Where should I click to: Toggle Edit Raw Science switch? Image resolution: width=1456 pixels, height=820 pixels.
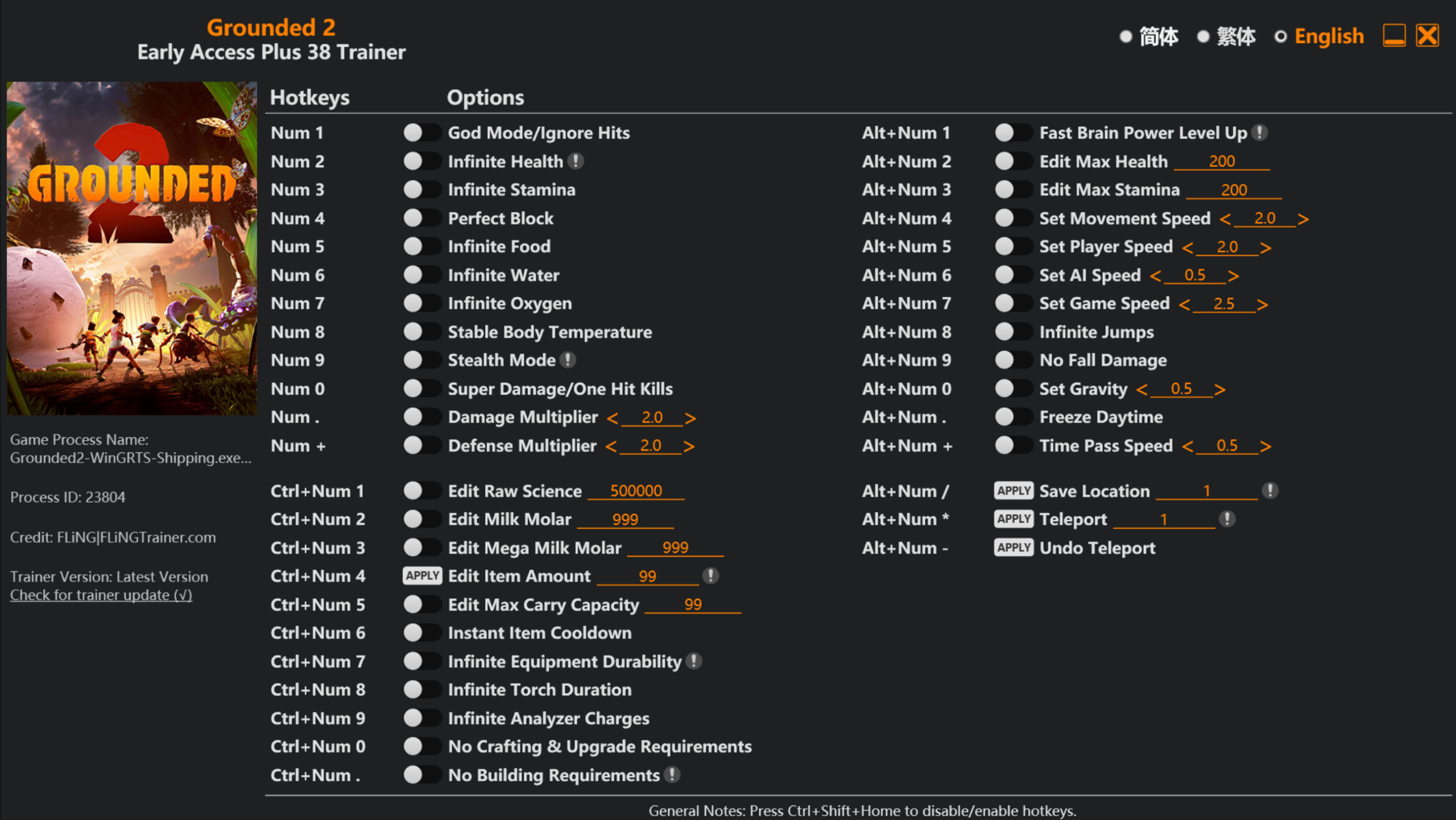422,490
